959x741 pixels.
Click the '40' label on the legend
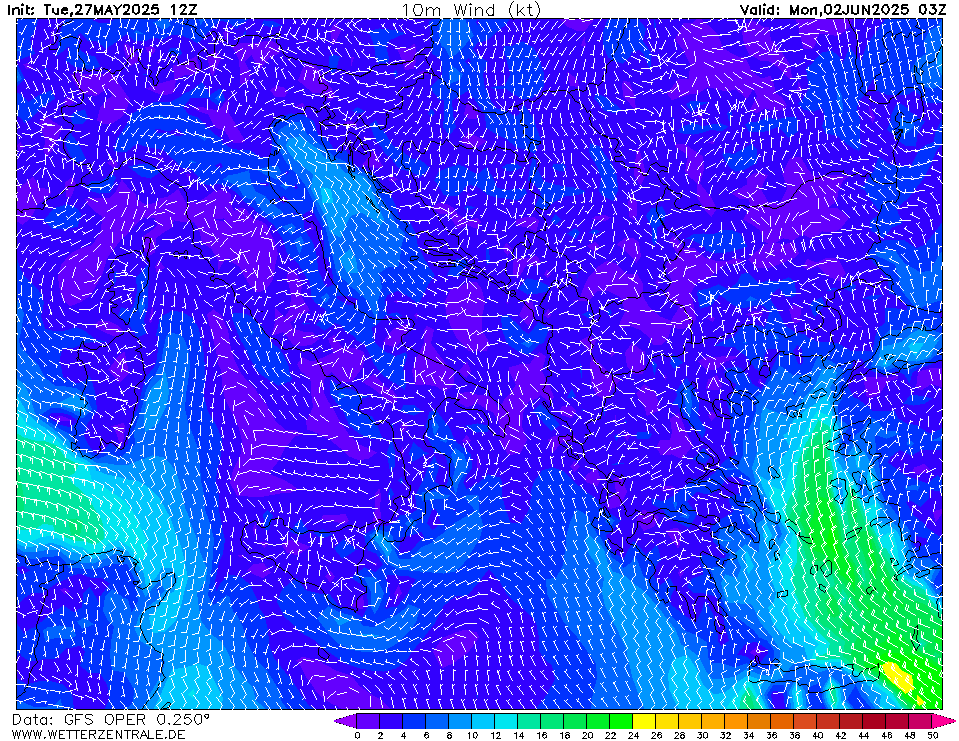click(x=818, y=735)
